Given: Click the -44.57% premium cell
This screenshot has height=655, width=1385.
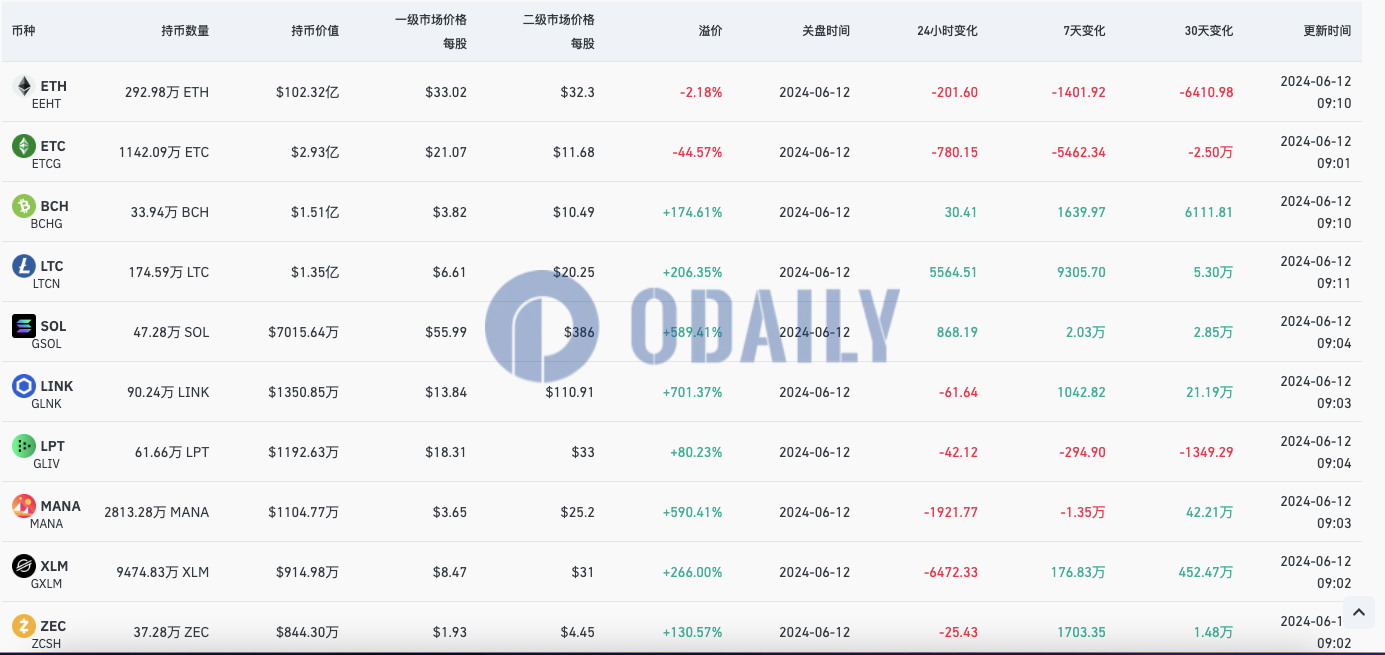Looking at the screenshot, I should click(x=697, y=152).
